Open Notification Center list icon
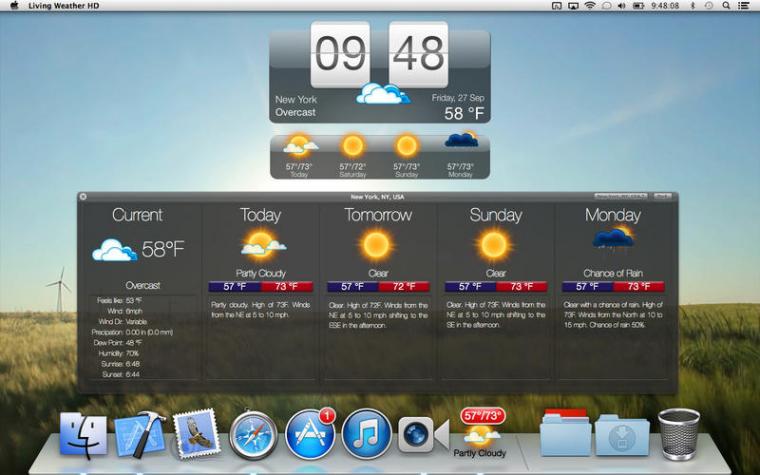 tap(744, 6)
